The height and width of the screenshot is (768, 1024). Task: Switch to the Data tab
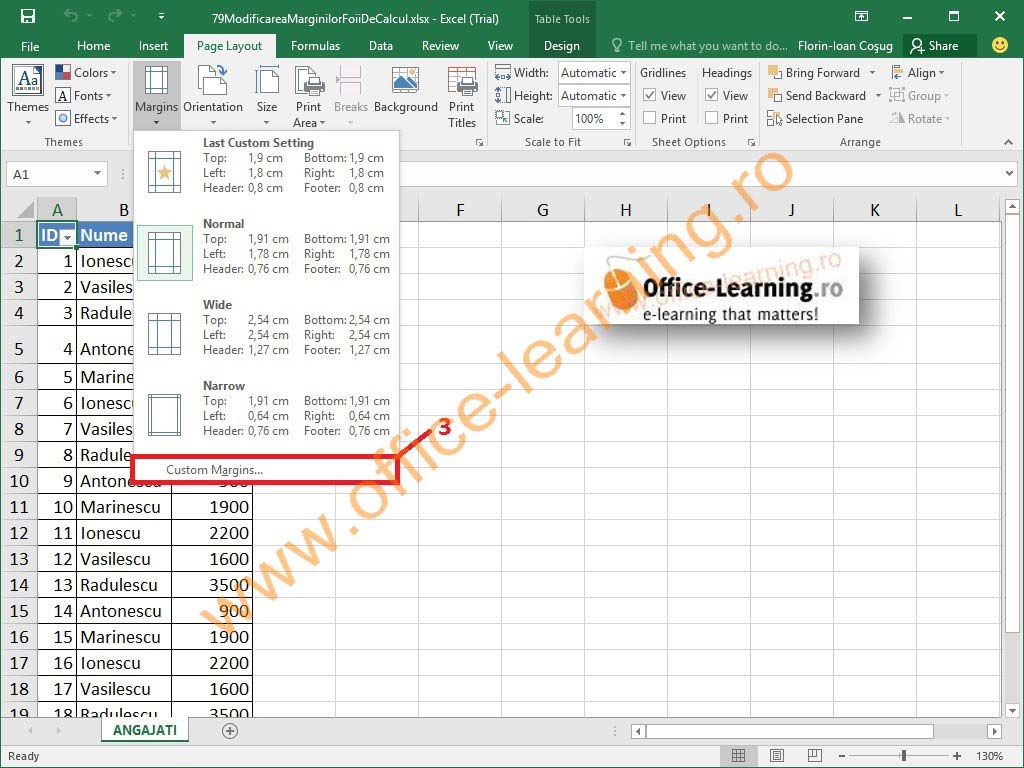point(381,46)
